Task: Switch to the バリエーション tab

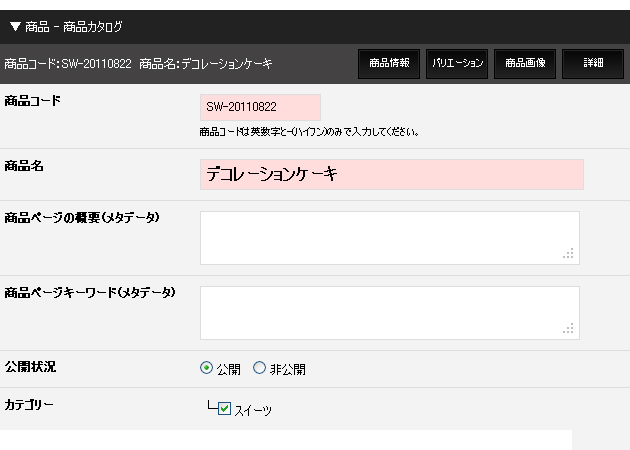Action: pyautogui.click(x=458, y=63)
